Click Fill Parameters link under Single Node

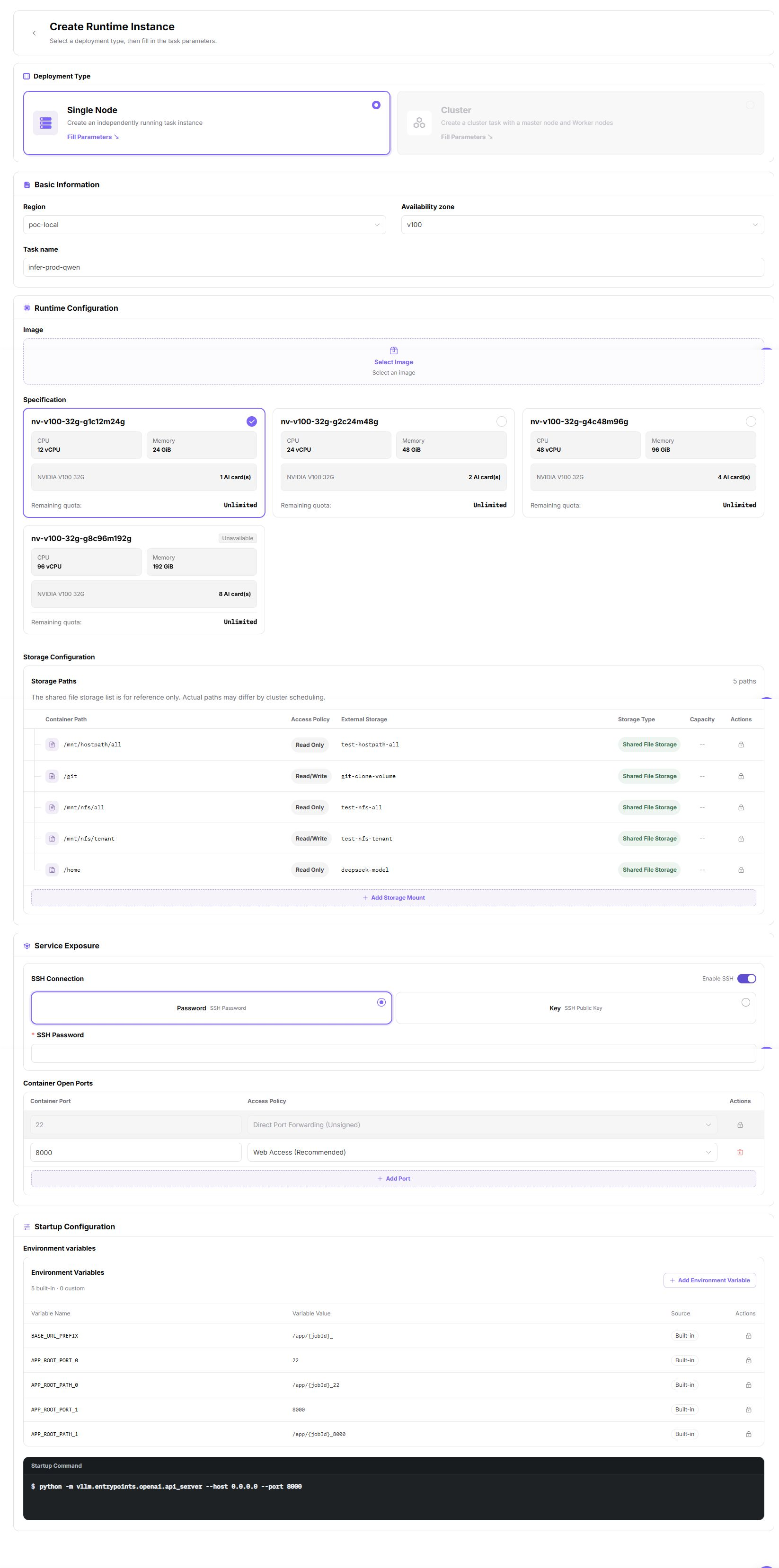click(93, 137)
